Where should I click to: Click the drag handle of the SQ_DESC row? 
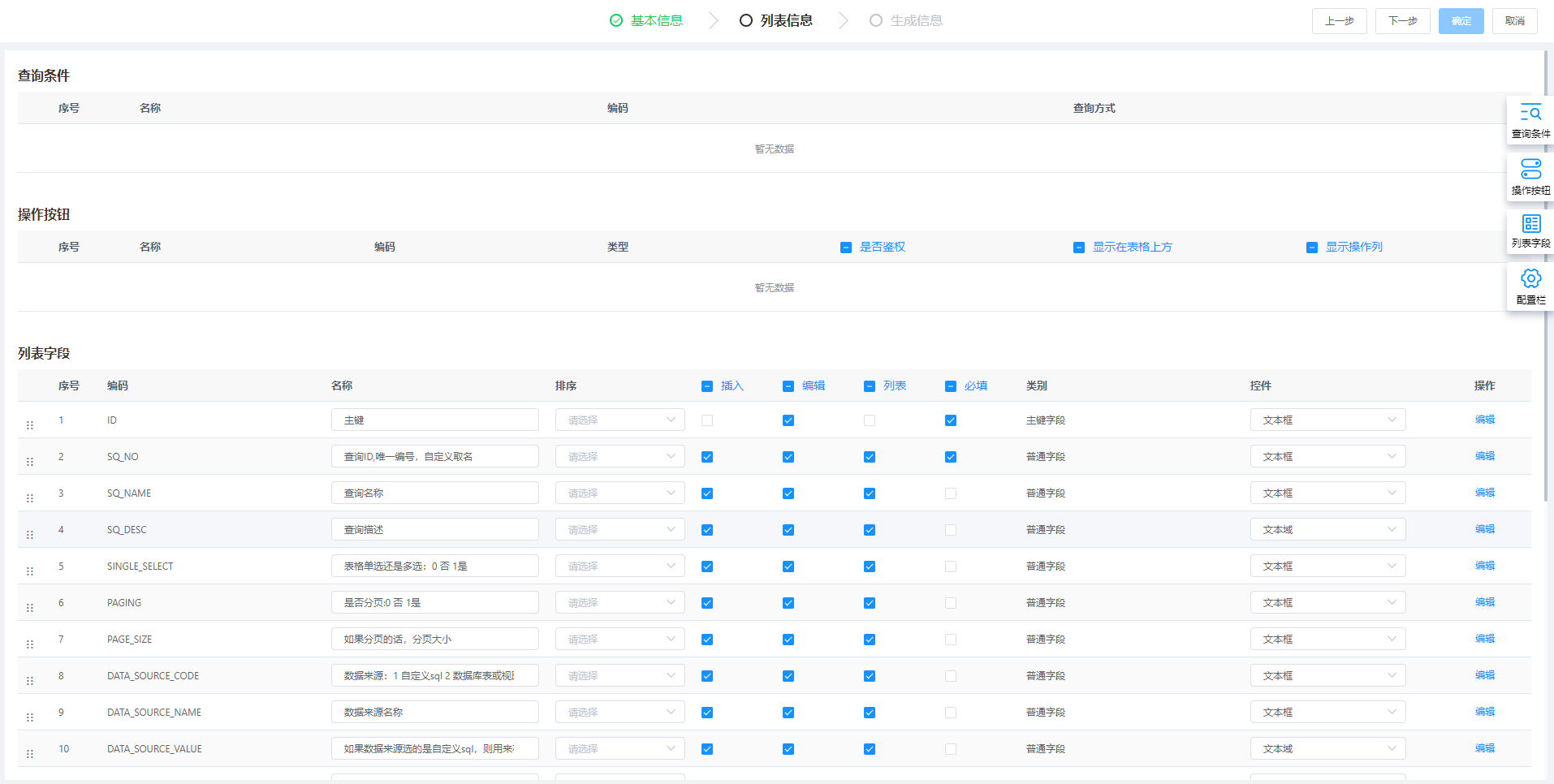coord(30,534)
